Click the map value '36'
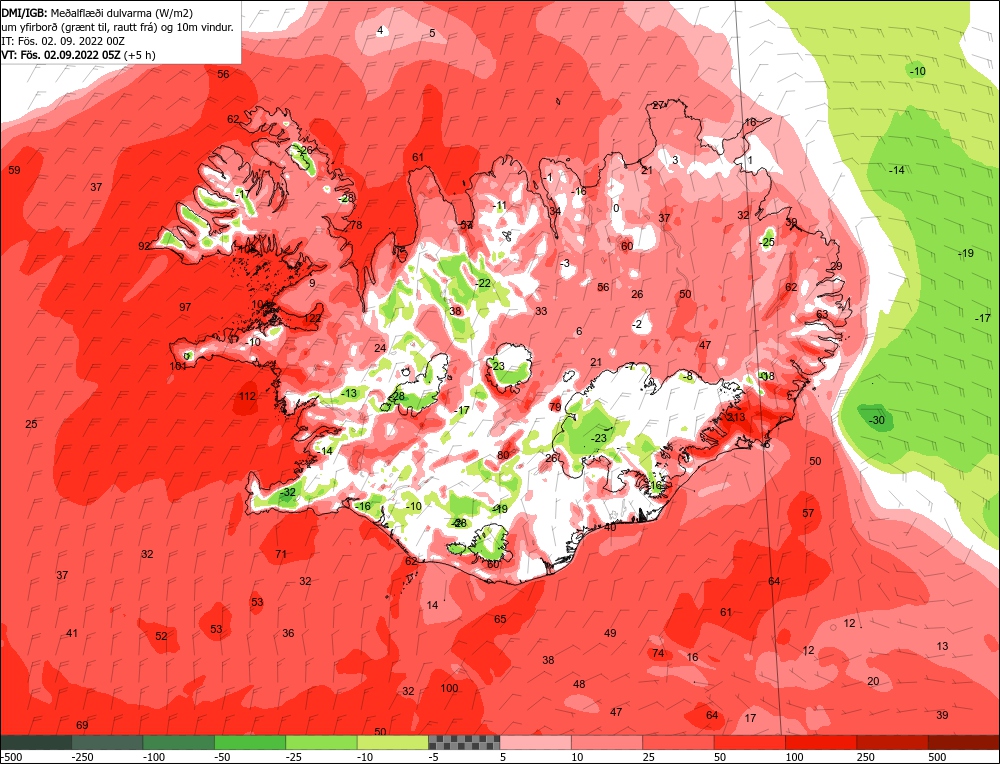 pyautogui.click(x=288, y=633)
